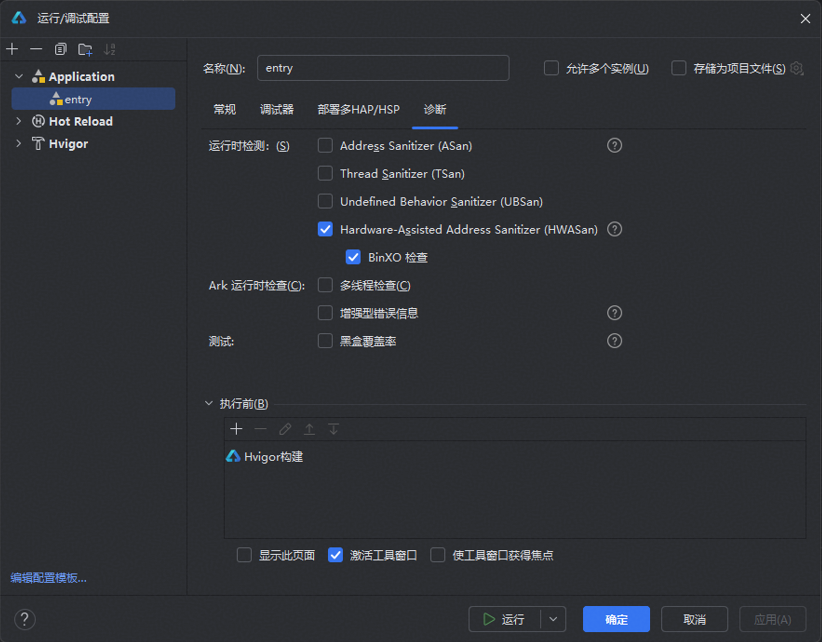Select the 诊断 tab
Viewport: 822px width, 642px height.
[x=435, y=109]
